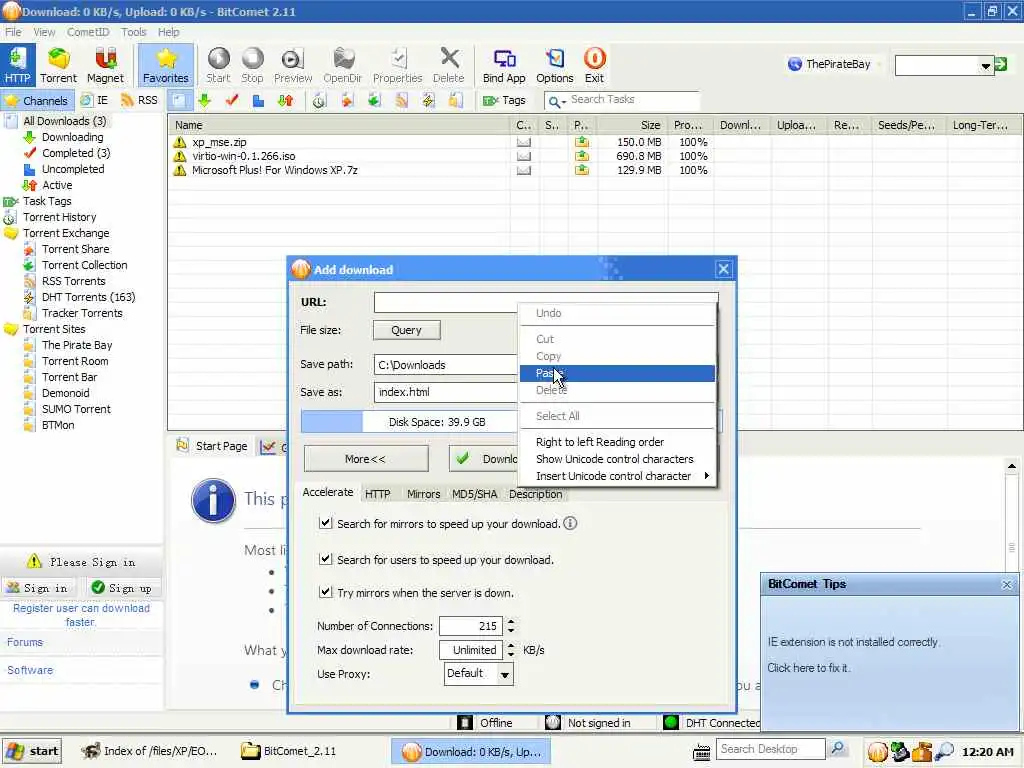Select The Pirate Bay site in sidebar
The image size is (1024, 768).
76,345
